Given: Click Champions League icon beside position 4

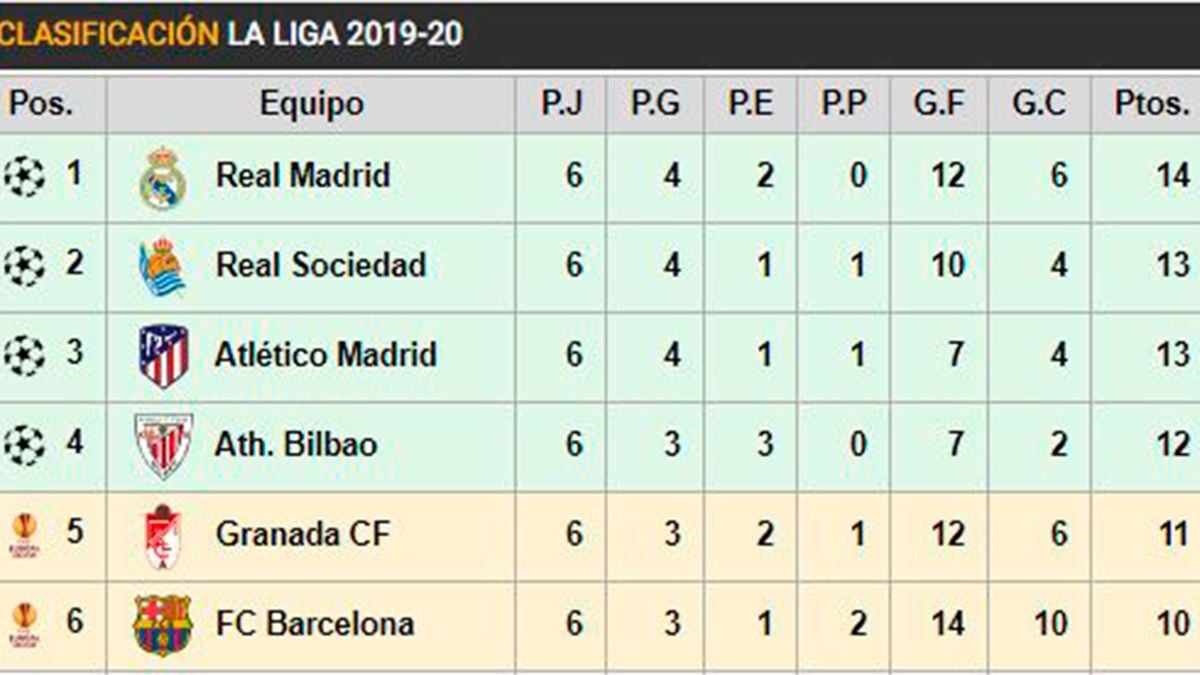Looking at the screenshot, I should pos(24,445).
